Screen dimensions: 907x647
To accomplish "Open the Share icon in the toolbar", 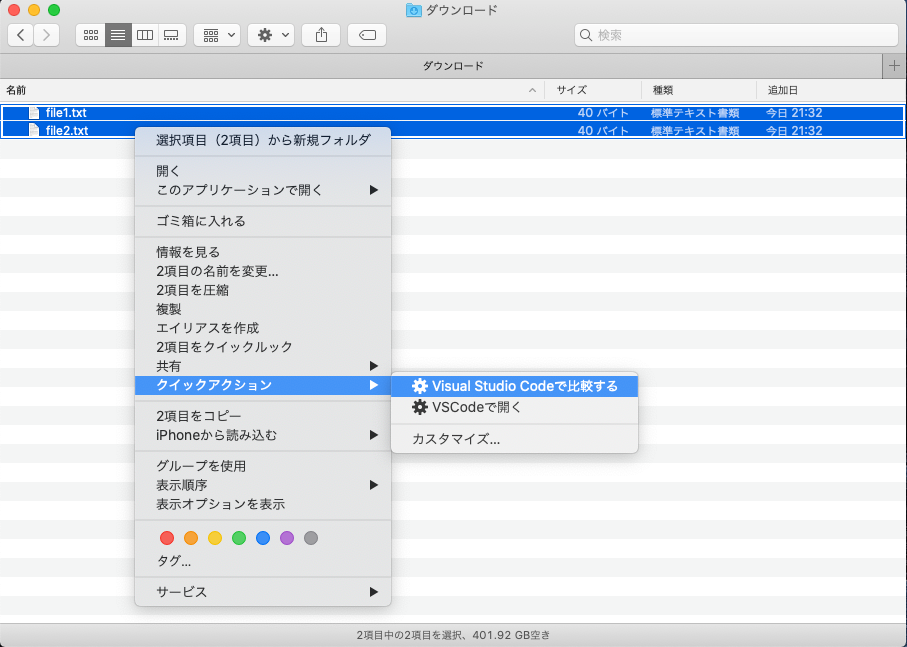I will 320,35.
